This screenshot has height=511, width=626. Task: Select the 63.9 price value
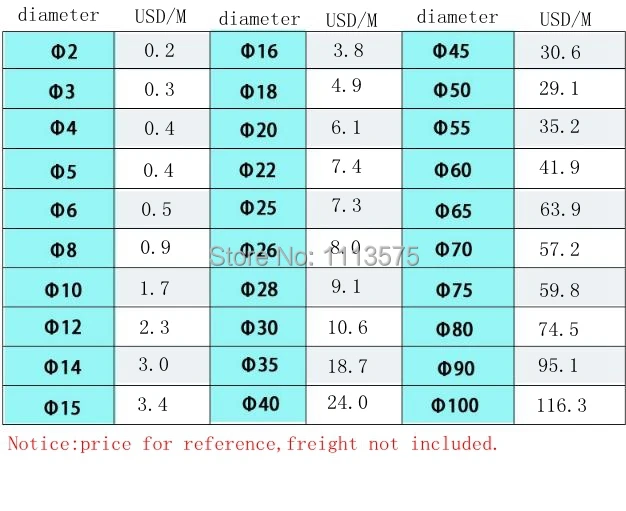pyautogui.click(x=560, y=209)
